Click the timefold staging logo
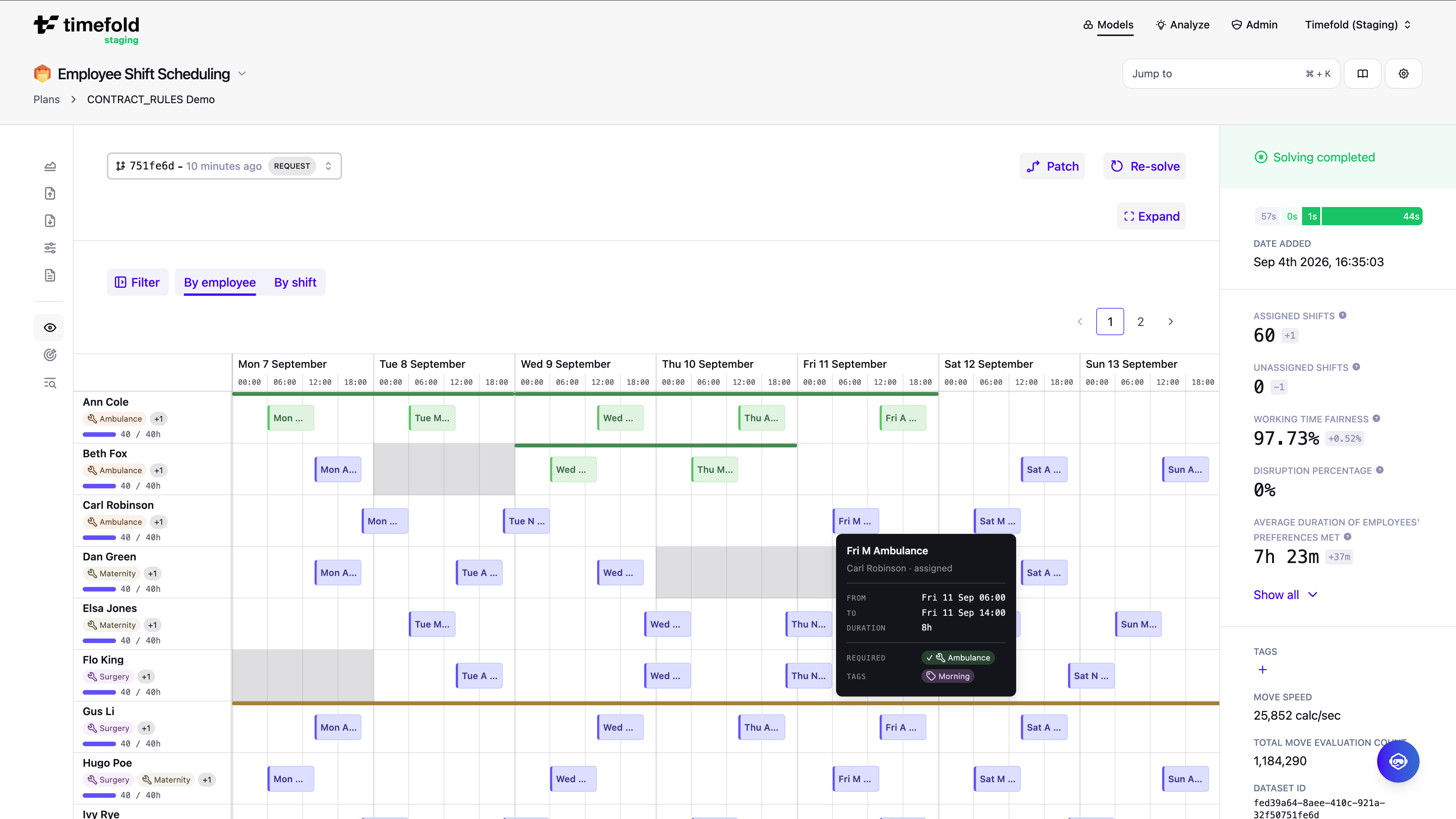This screenshot has width=1456, height=819. coord(86,30)
